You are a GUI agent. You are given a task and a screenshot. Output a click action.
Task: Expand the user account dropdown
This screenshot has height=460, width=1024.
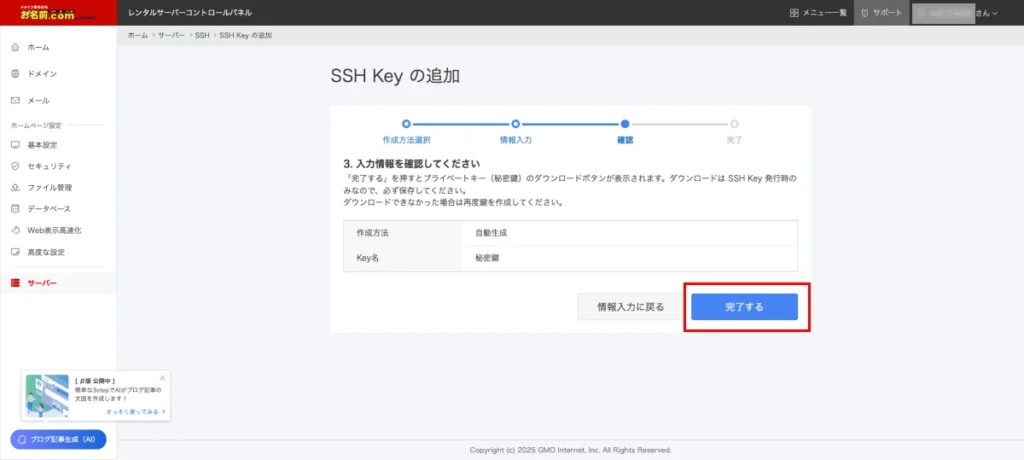pyautogui.click(x=957, y=13)
